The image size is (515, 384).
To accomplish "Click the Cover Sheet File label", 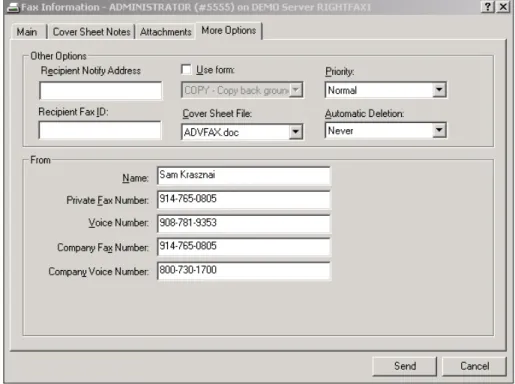I will tap(217, 114).
